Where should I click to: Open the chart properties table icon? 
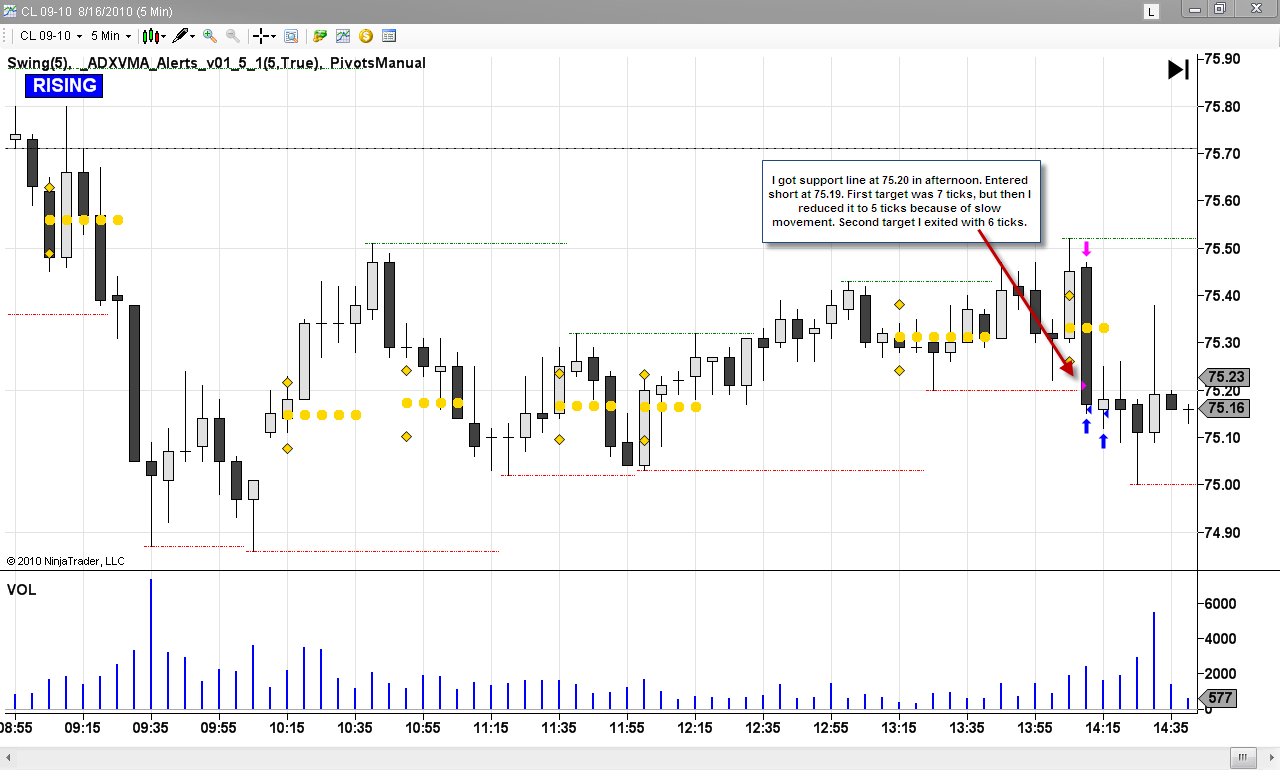[389, 36]
